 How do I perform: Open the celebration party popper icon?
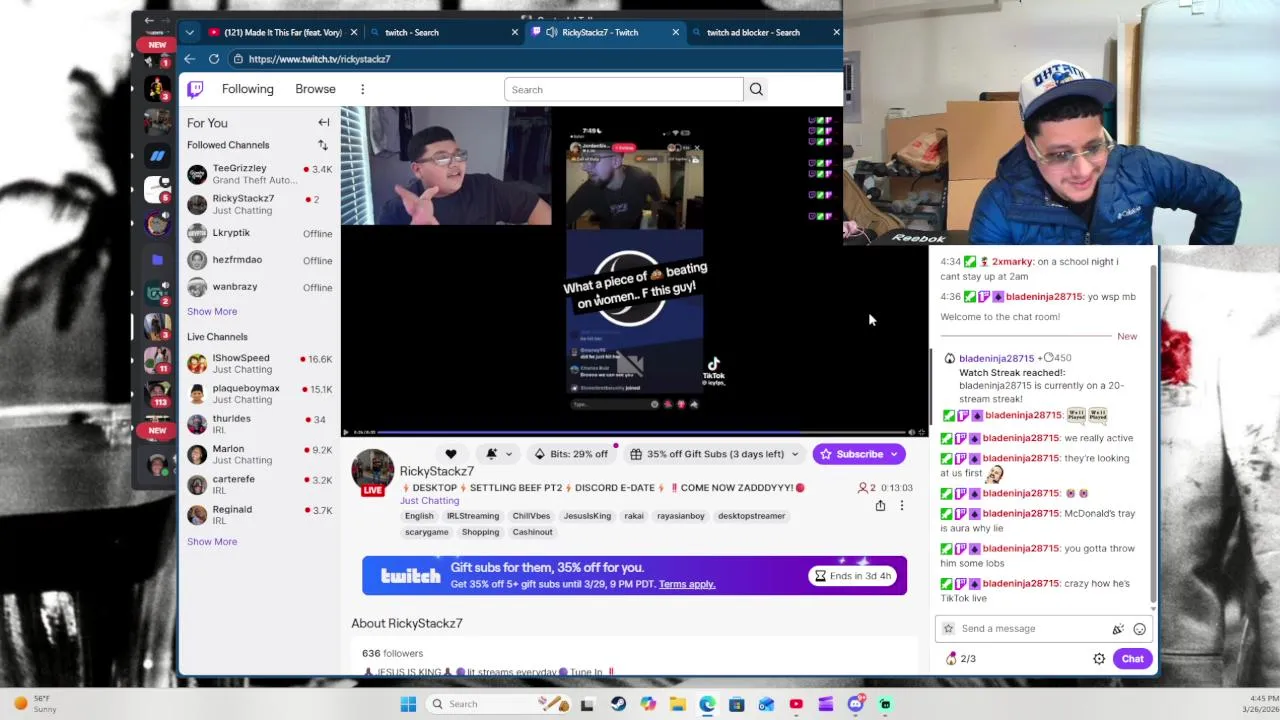point(1118,629)
